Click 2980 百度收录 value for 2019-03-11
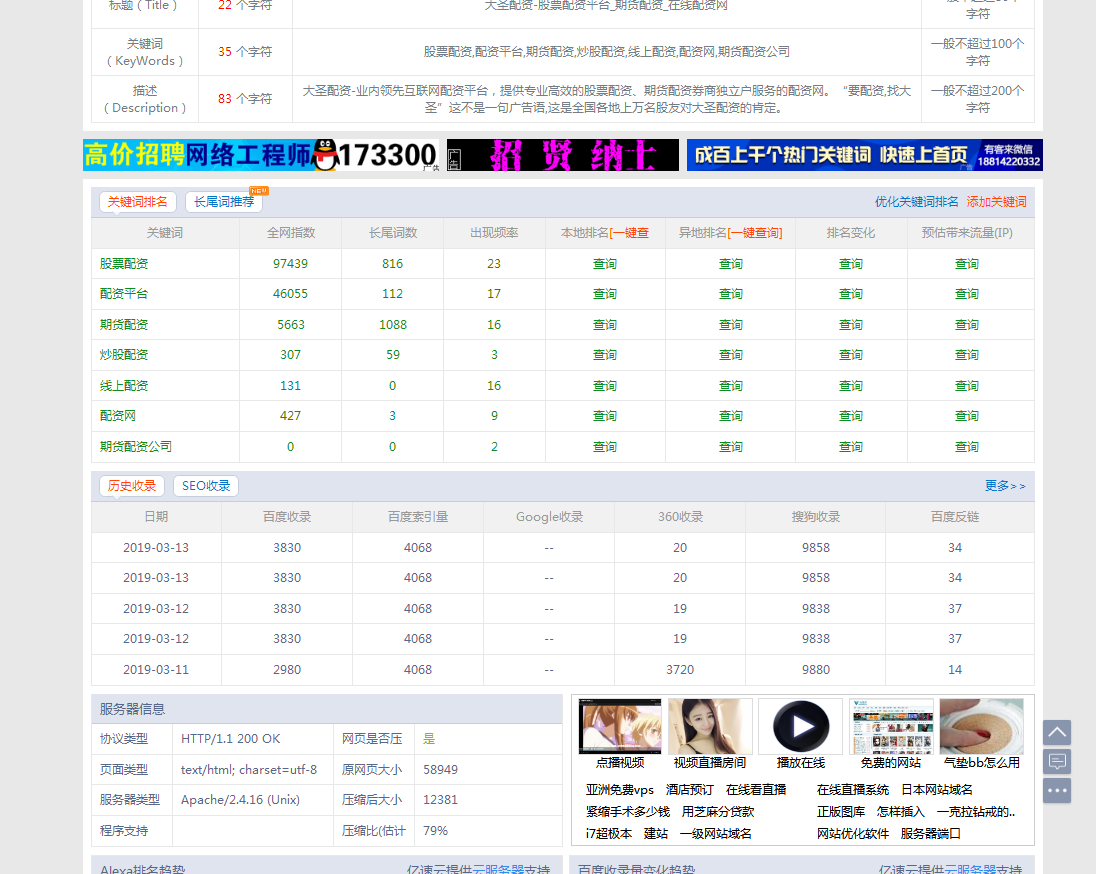 [287, 670]
